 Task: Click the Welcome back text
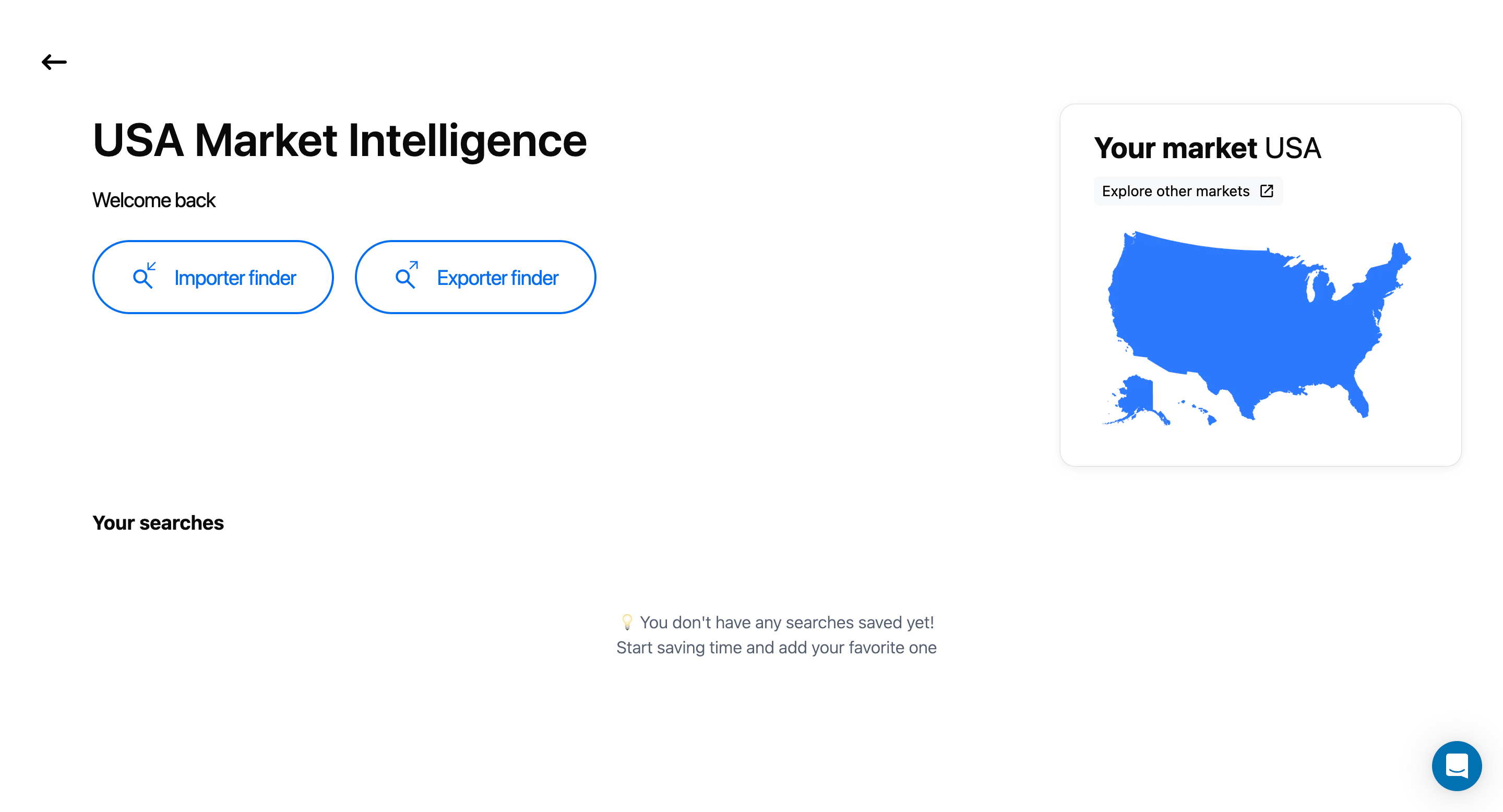(x=154, y=200)
